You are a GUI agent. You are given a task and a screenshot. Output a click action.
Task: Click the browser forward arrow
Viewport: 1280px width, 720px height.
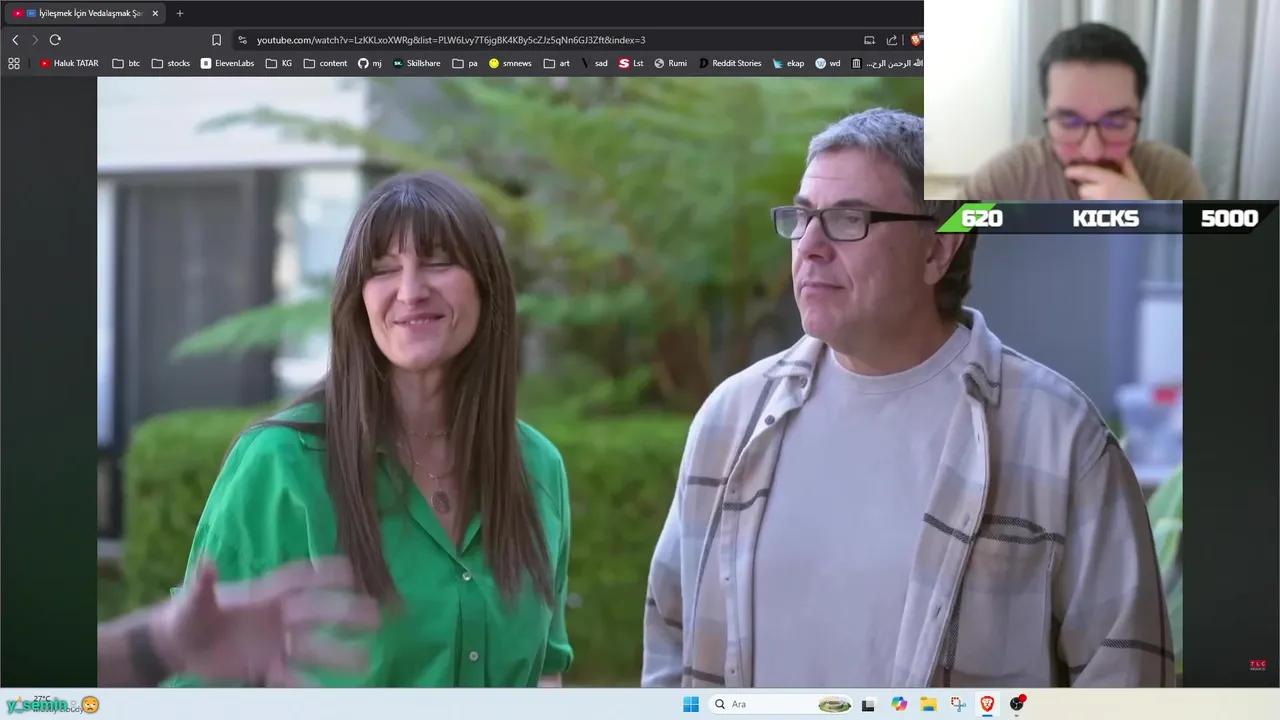point(35,40)
